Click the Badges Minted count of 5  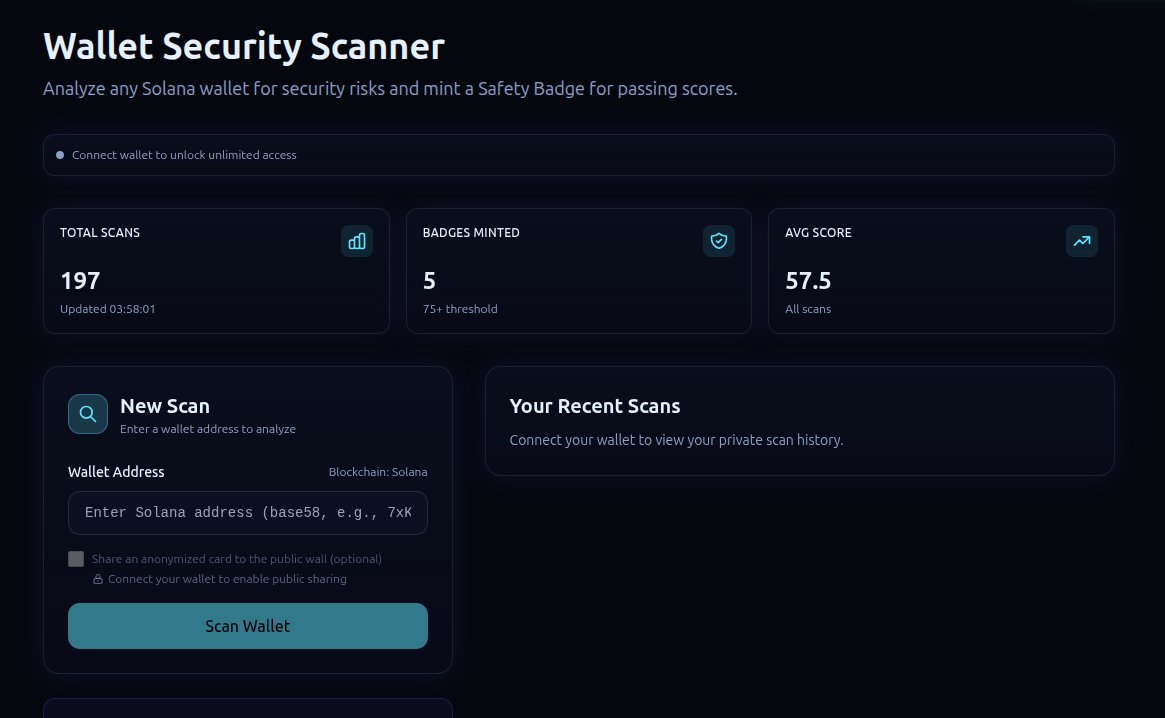pos(429,281)
